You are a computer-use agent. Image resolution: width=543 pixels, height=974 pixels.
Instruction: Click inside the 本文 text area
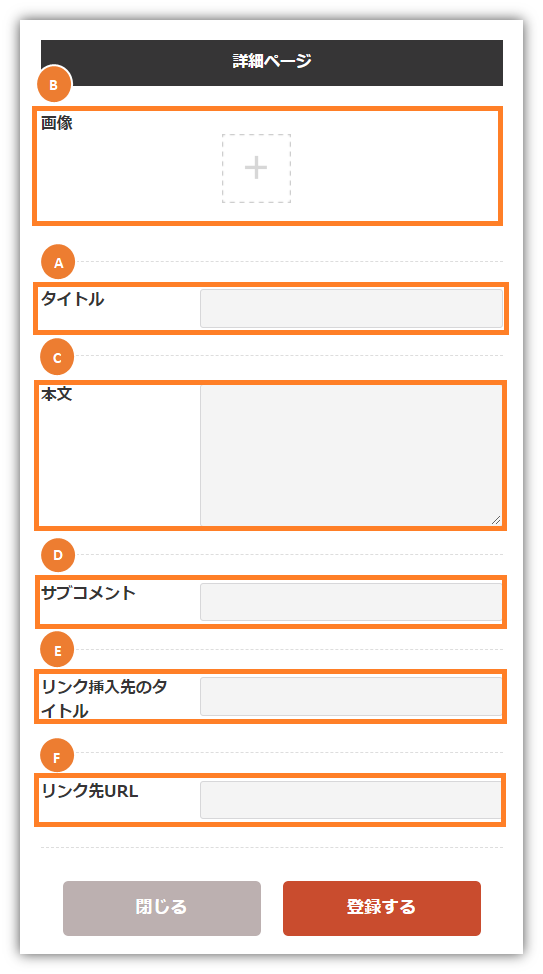coord(351,455)
